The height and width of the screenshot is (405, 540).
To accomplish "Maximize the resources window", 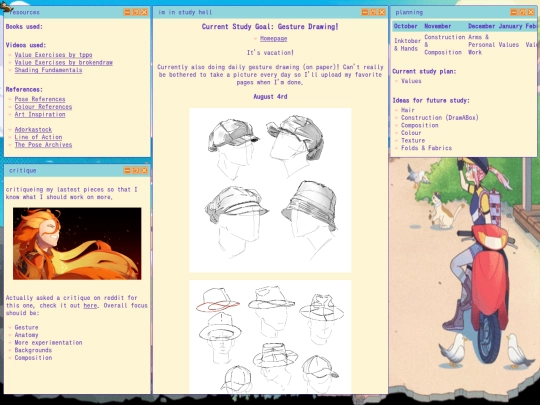I will [x=136, y=12].
